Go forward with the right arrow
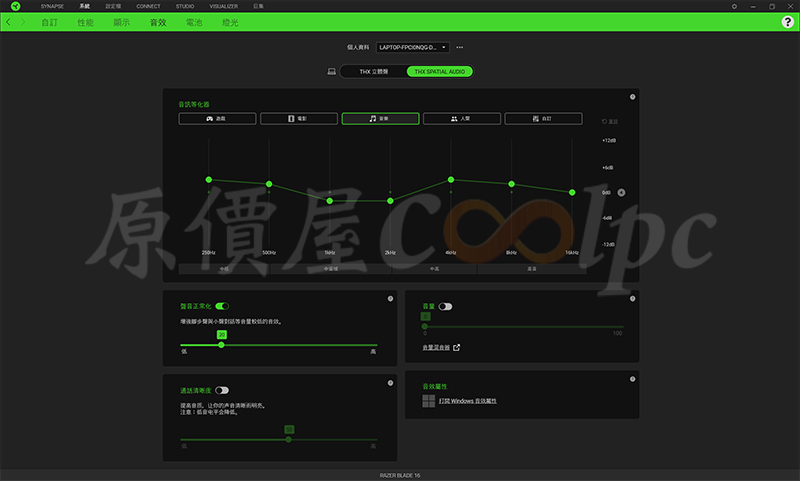800x481 pixels. click(22, 22)
